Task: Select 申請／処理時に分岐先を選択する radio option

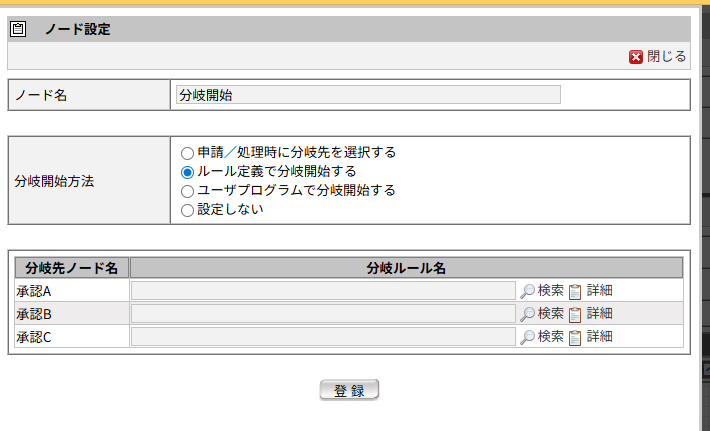Action: [187, 153]
